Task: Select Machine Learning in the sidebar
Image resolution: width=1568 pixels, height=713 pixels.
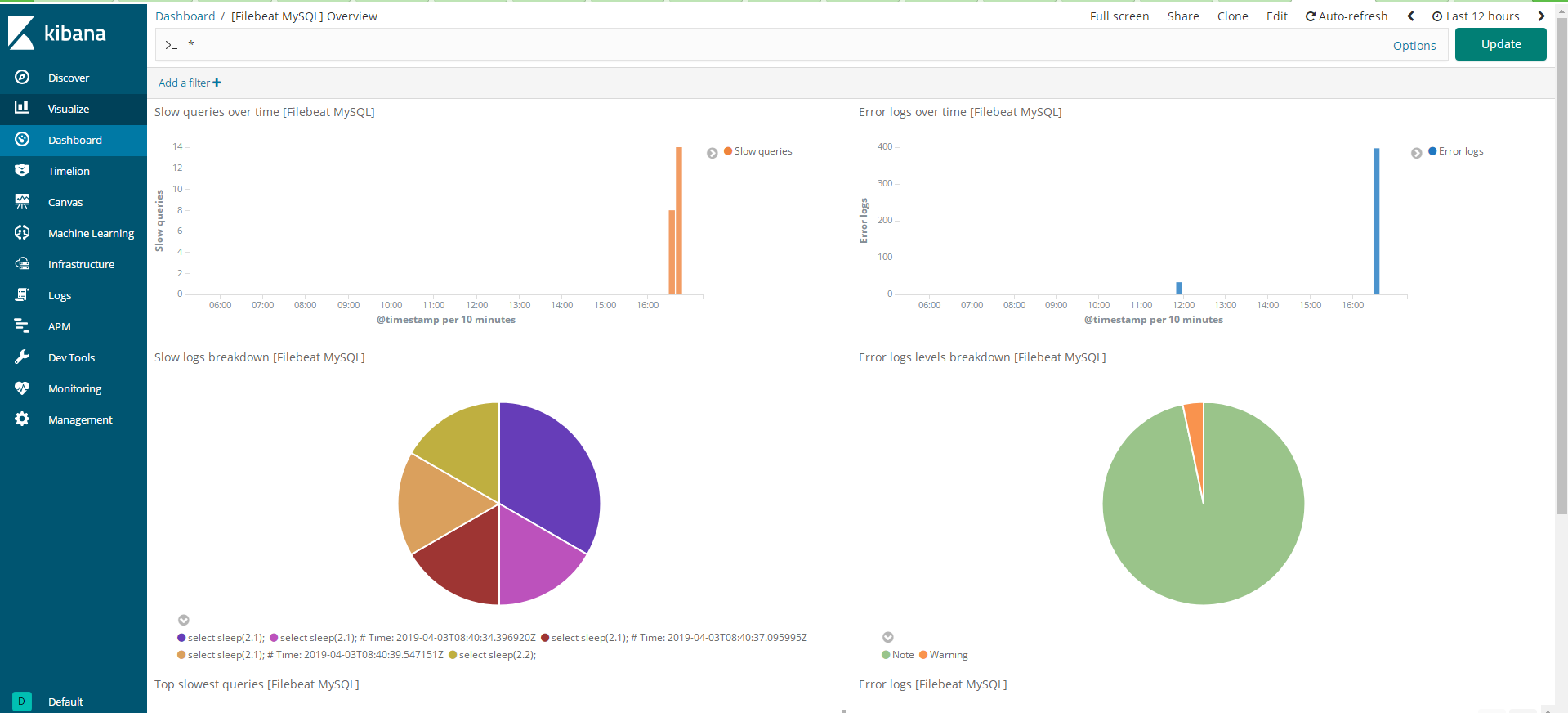Action: coord(91,233)
